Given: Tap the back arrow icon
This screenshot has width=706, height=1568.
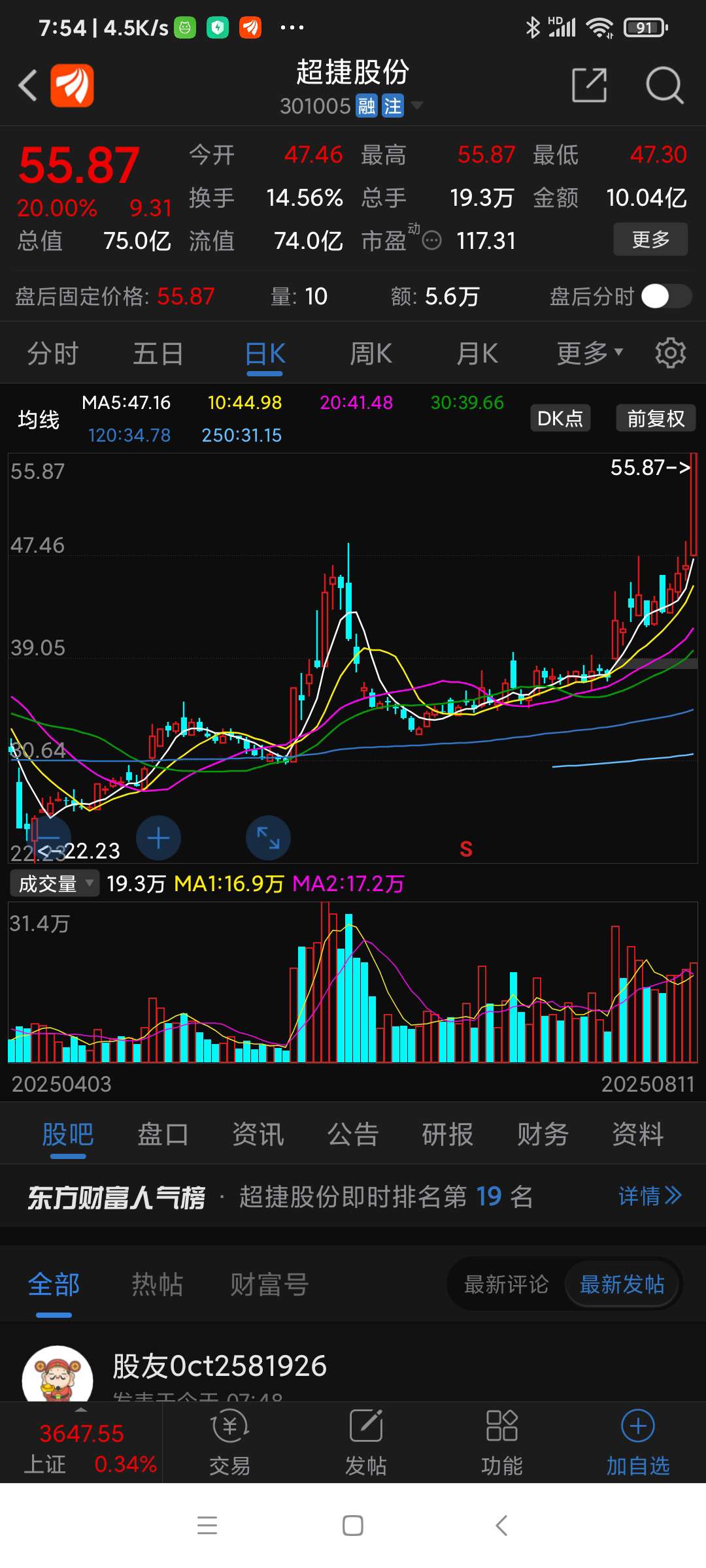Looking at the screenshot, I should [x=27, y=85].
